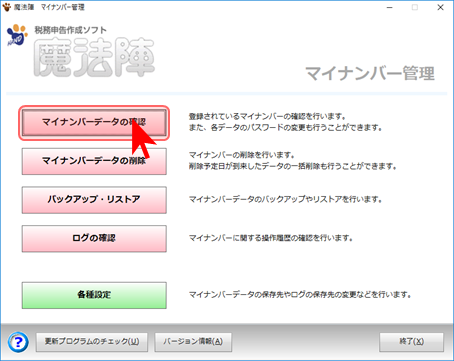The width and height of the screenshot is (454, 361).
Task: Click text about 削除予定日 一括削除
Action: click(x=293, y=166)
